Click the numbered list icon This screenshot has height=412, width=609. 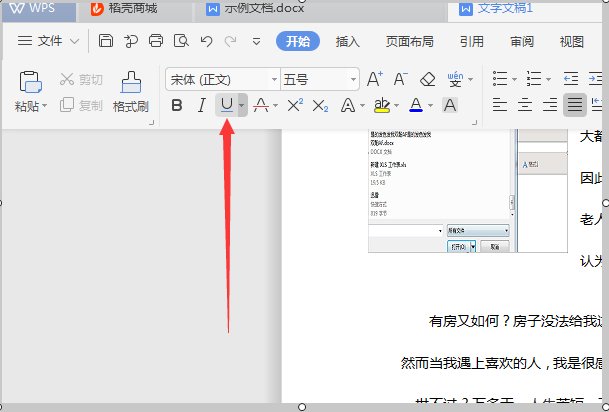(x=534, y=79)
